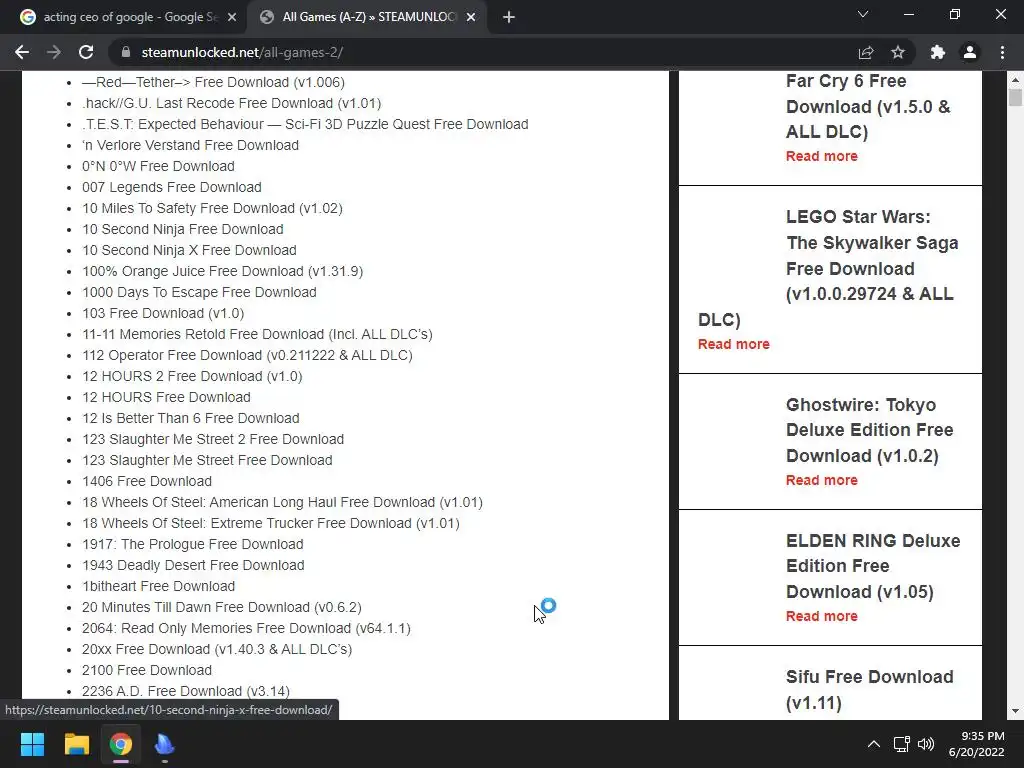The image size is (1024, 768).
Task: Open 1bitheart Free Download link
Action: tap(159, 586)
